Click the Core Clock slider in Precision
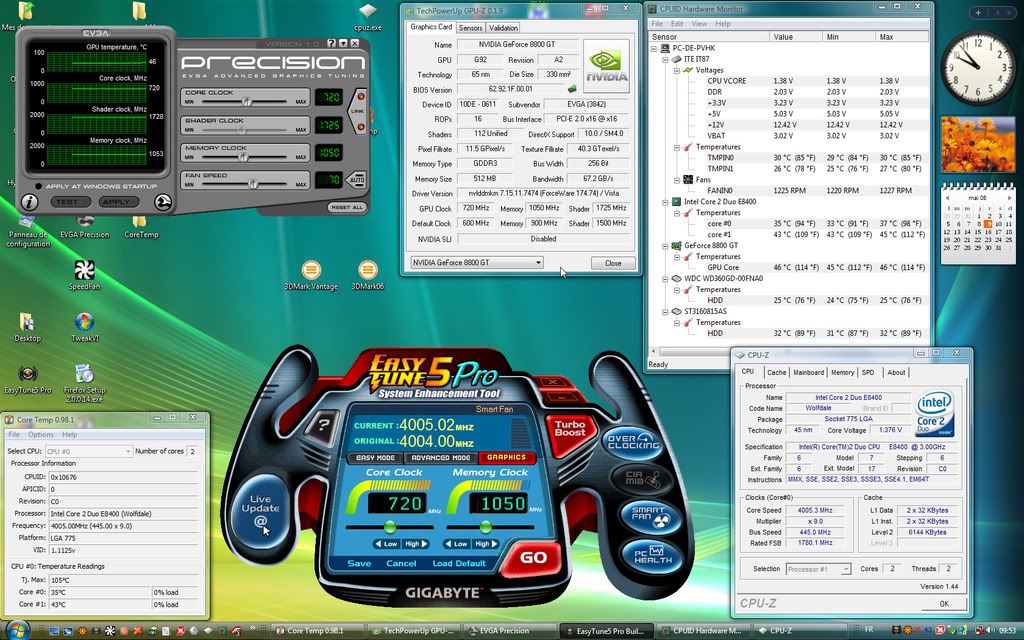The height and width of the screenshot is (640, 1024). coord(245,101)
